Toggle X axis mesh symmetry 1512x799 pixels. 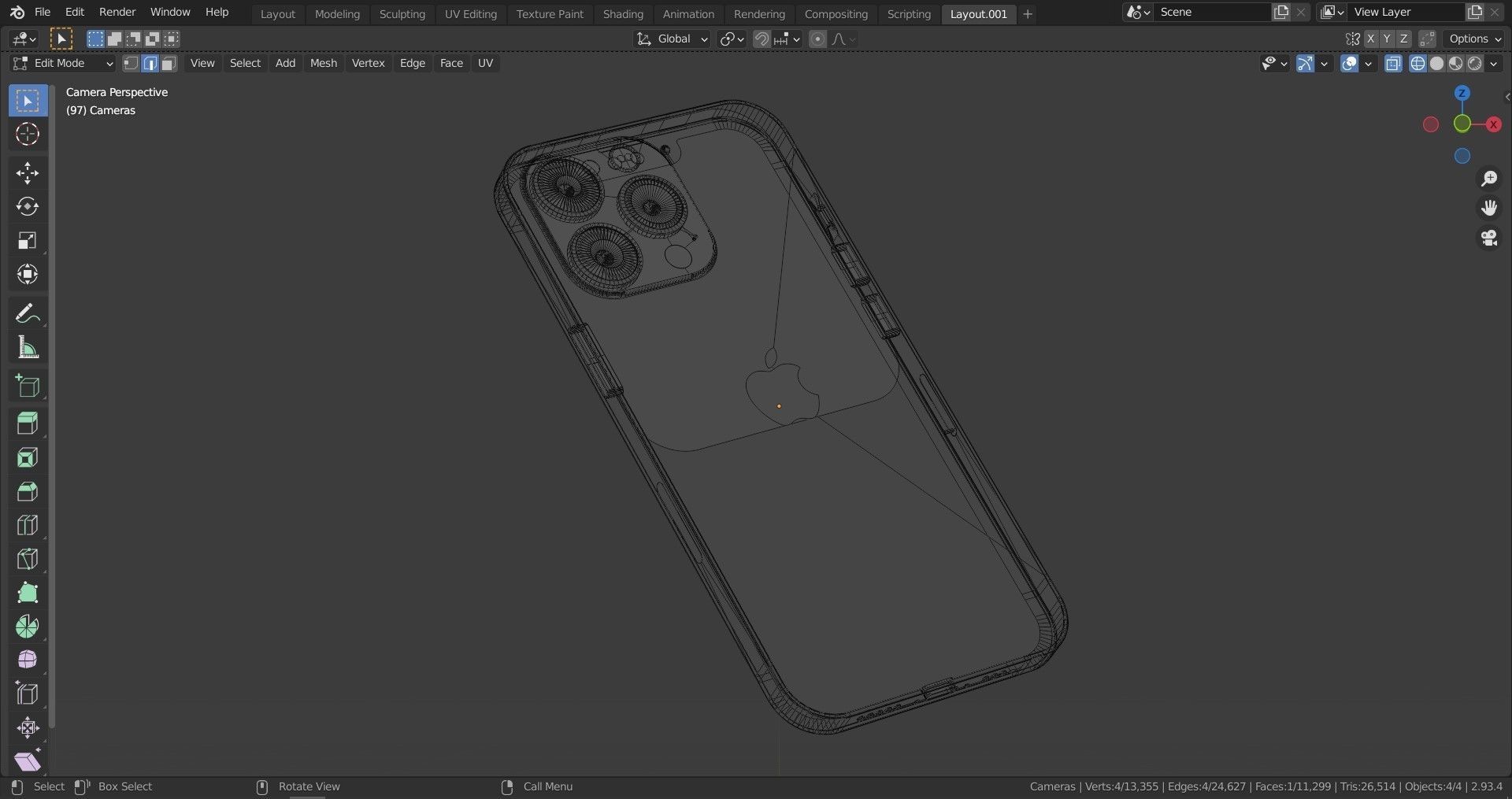point(1371,39)
